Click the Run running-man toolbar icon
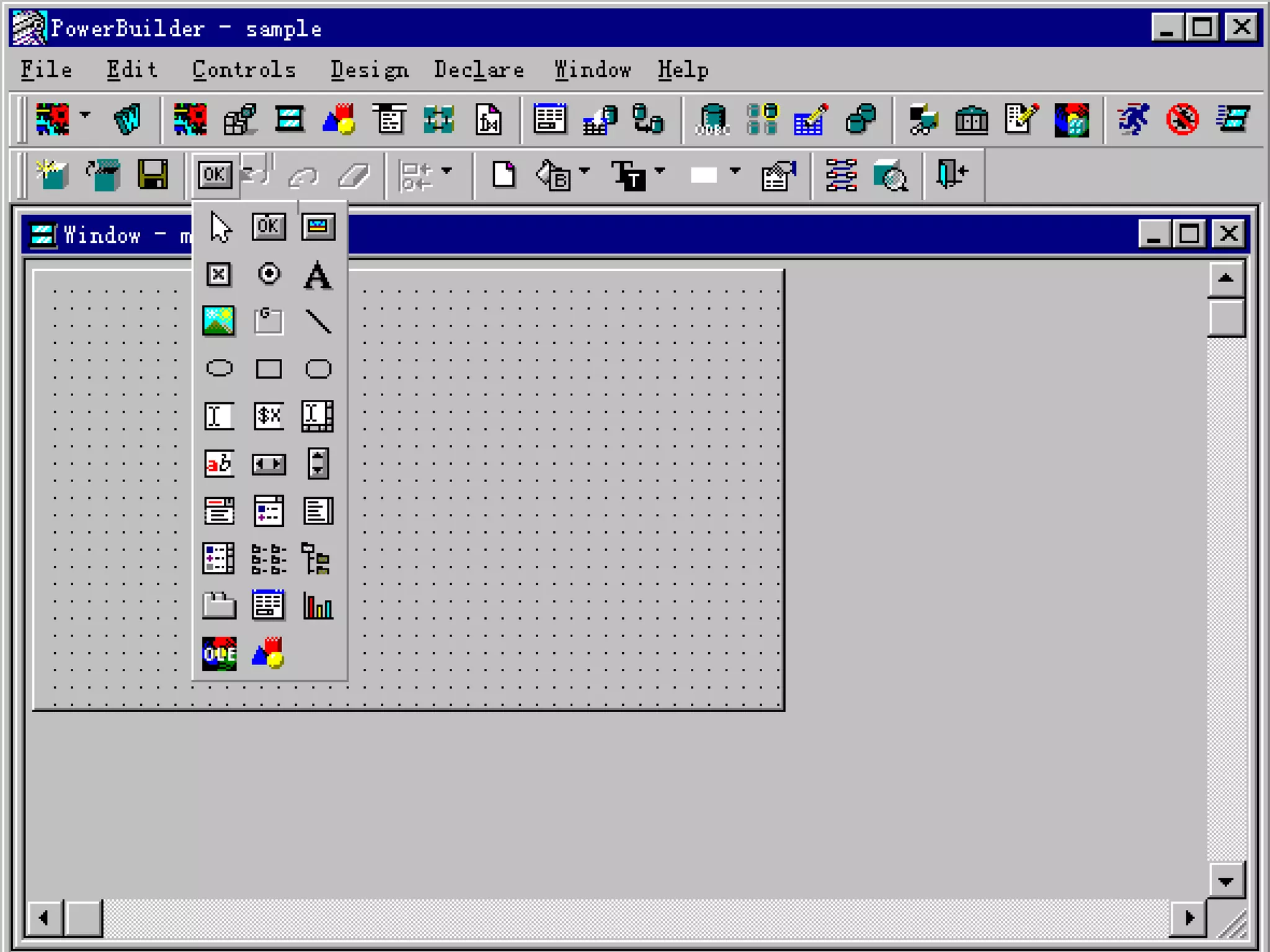 point(1133,119)
